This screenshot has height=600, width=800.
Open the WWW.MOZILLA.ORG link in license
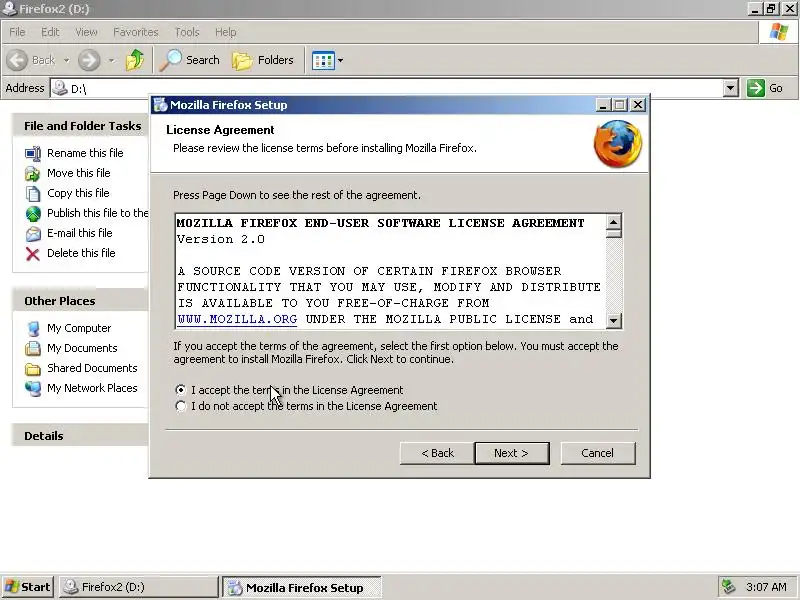pyautogui.click(x=237, y=319)
